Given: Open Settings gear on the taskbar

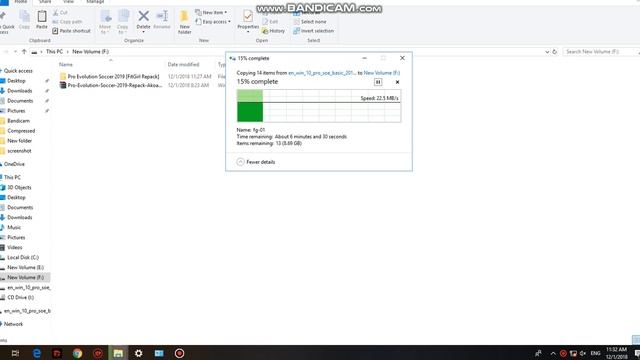Looking at the screenshot, I should 138,353.
